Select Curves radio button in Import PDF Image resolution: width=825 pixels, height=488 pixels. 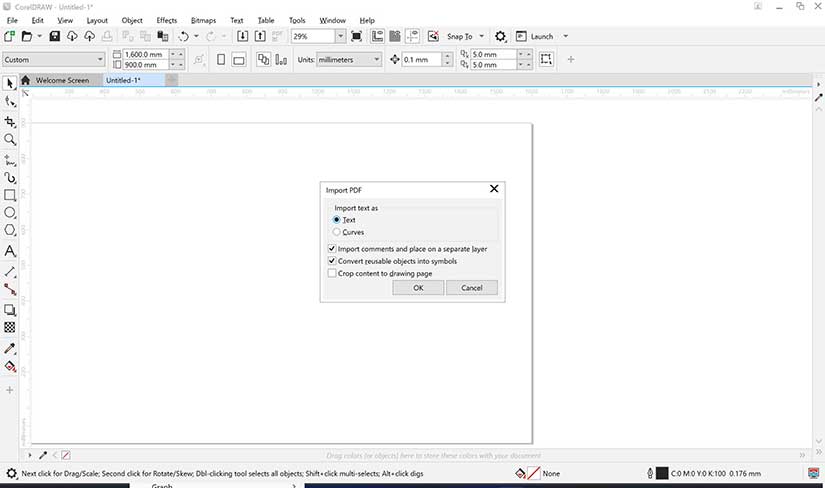(337, 232)
